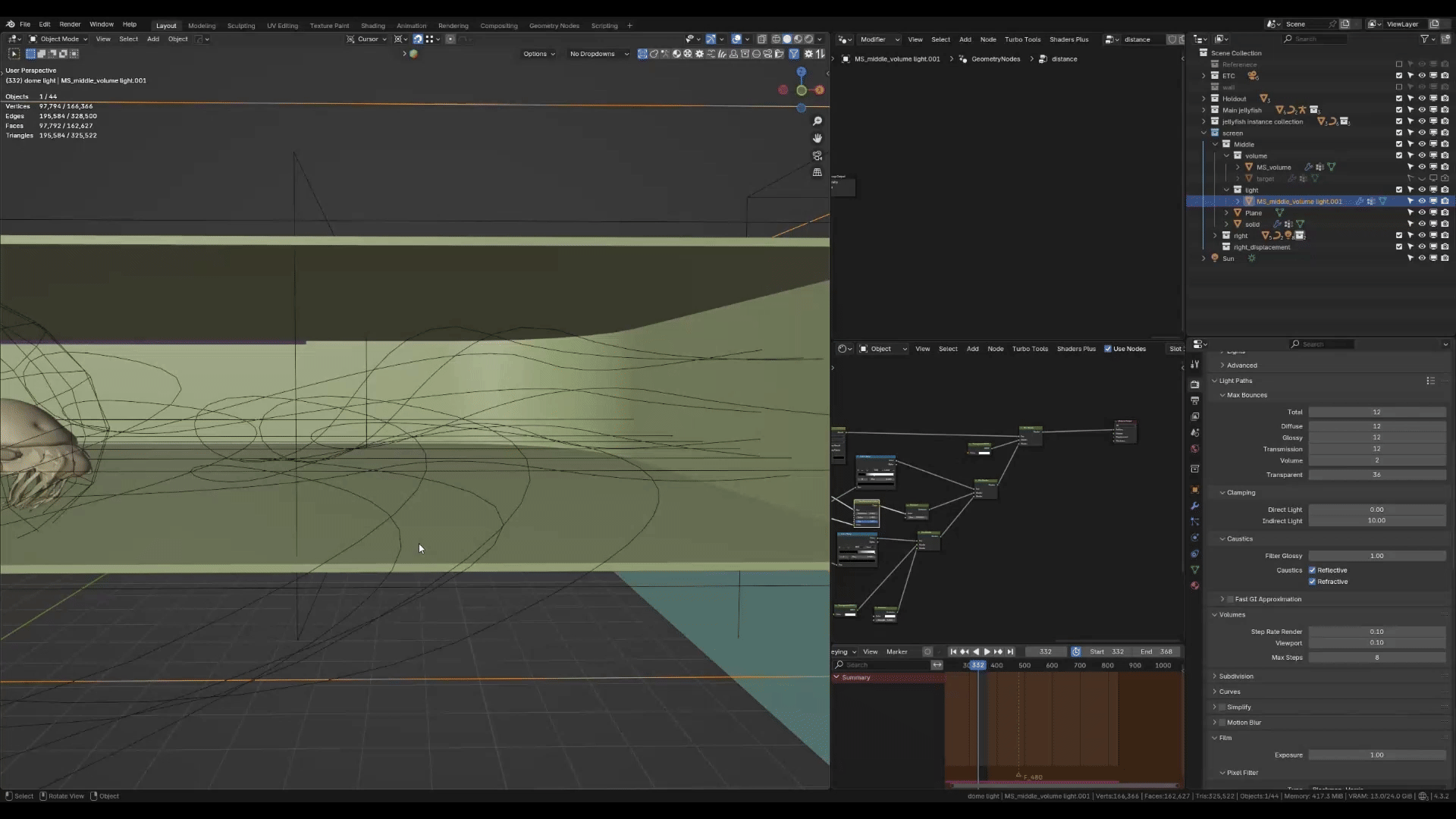This screenshot has width=1456, height=819.
Task: Open Tool properties tab icon
Action: 1195,365
